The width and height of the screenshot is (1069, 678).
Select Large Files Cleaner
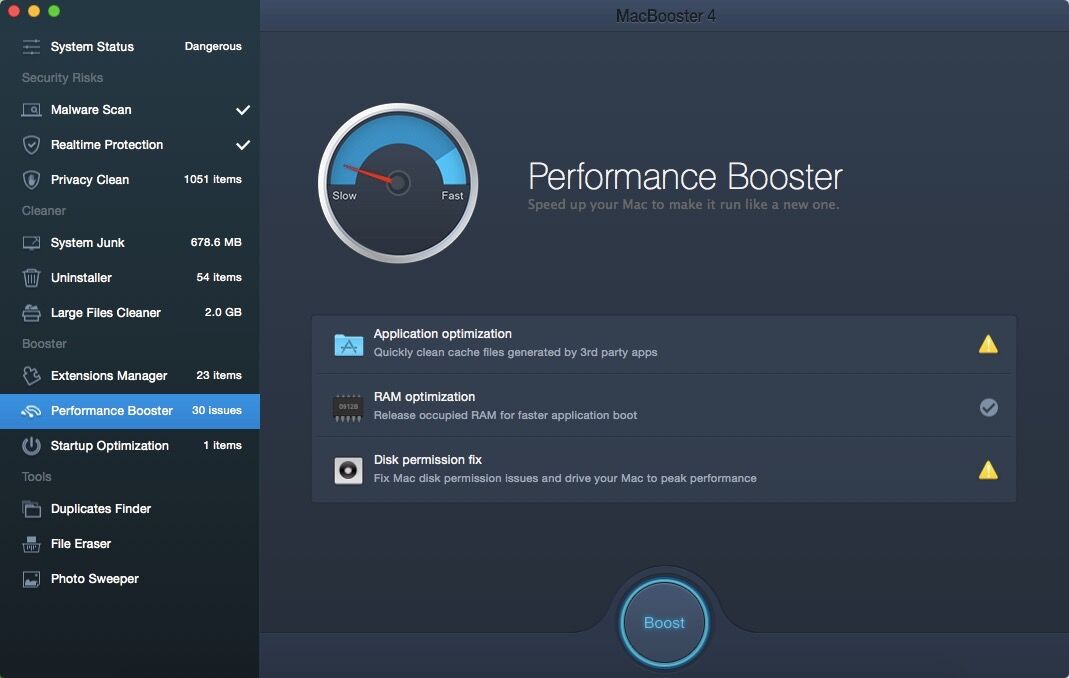coord(130,313)
